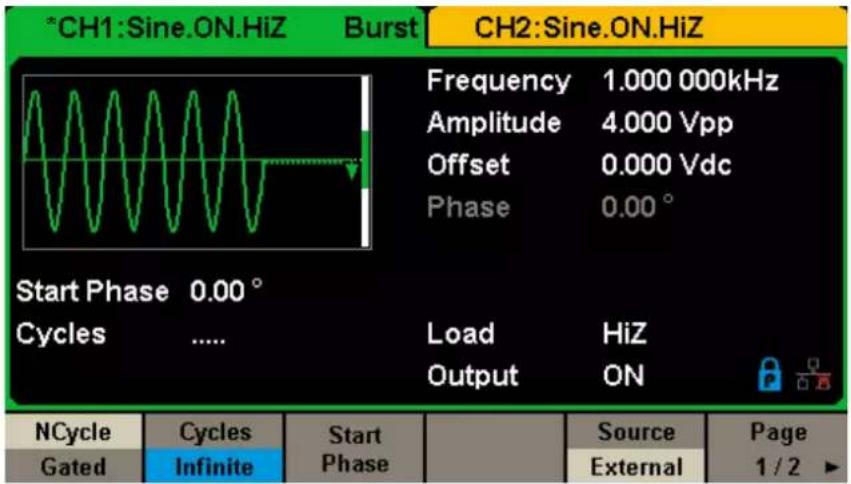Click the Burst label in header

click(x=381, y=27)
